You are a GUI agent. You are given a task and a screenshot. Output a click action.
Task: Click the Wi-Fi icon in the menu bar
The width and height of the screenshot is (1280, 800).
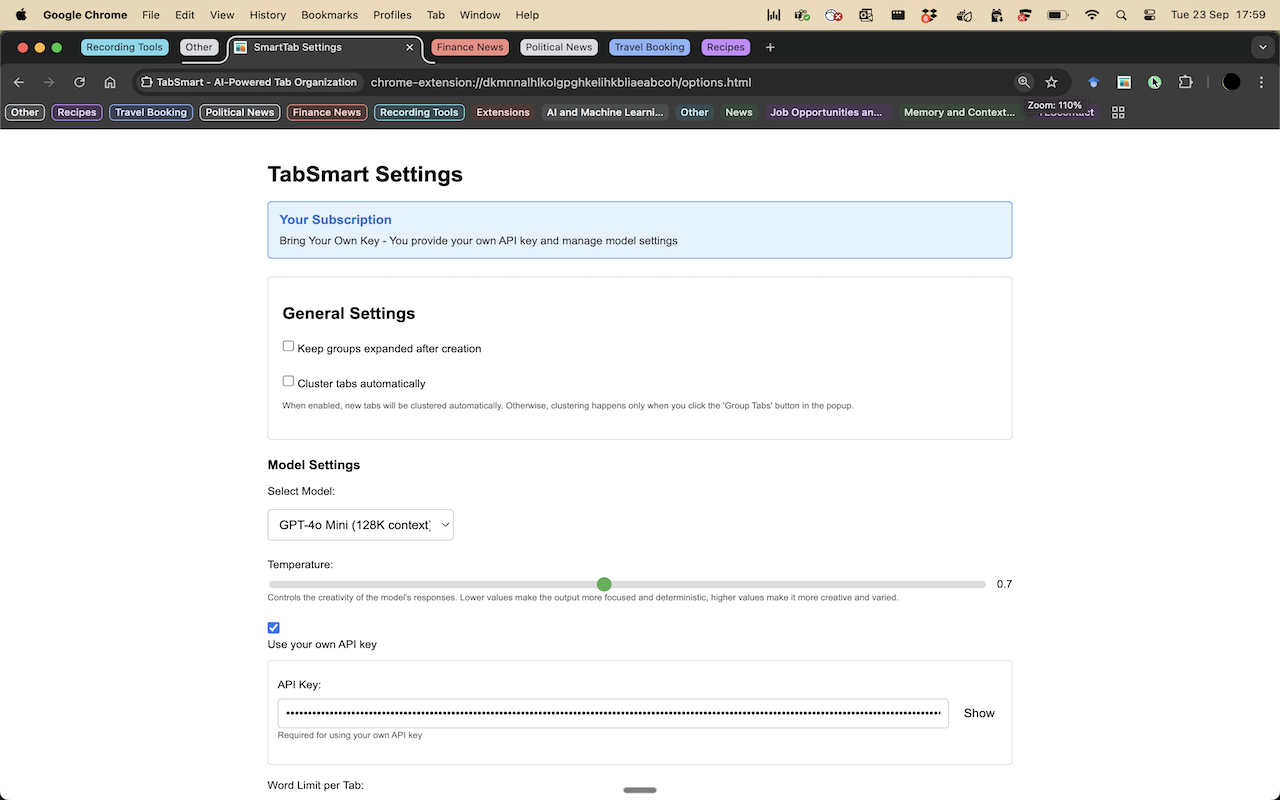click(1091, 15)
